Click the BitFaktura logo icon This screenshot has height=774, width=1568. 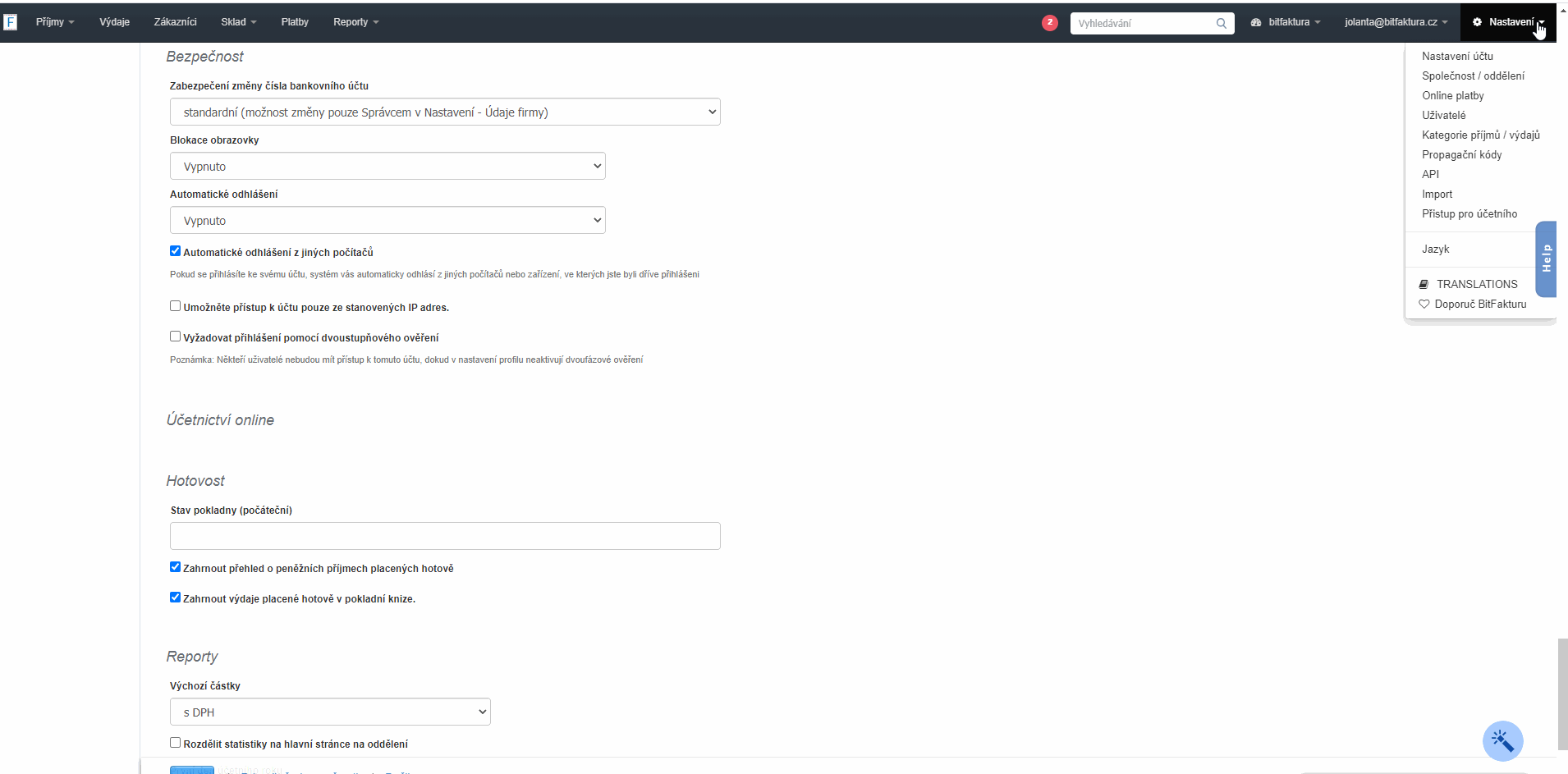coord(11,22)
